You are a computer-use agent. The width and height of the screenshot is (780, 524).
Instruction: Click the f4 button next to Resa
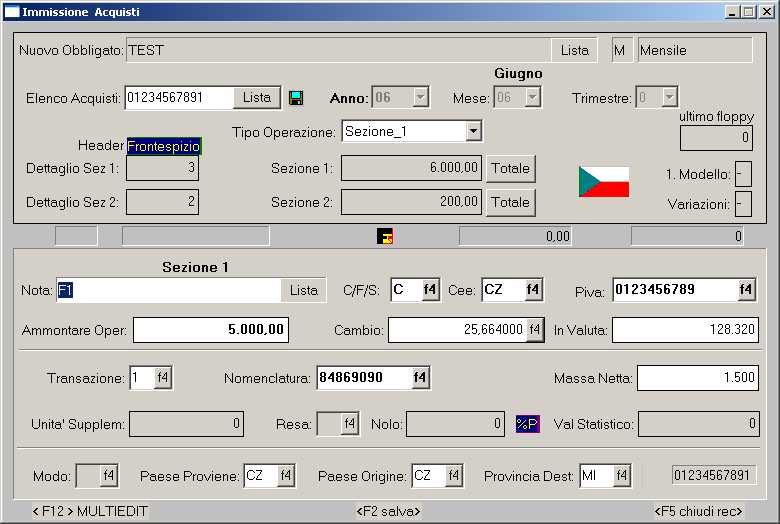(x=350, y=424)
